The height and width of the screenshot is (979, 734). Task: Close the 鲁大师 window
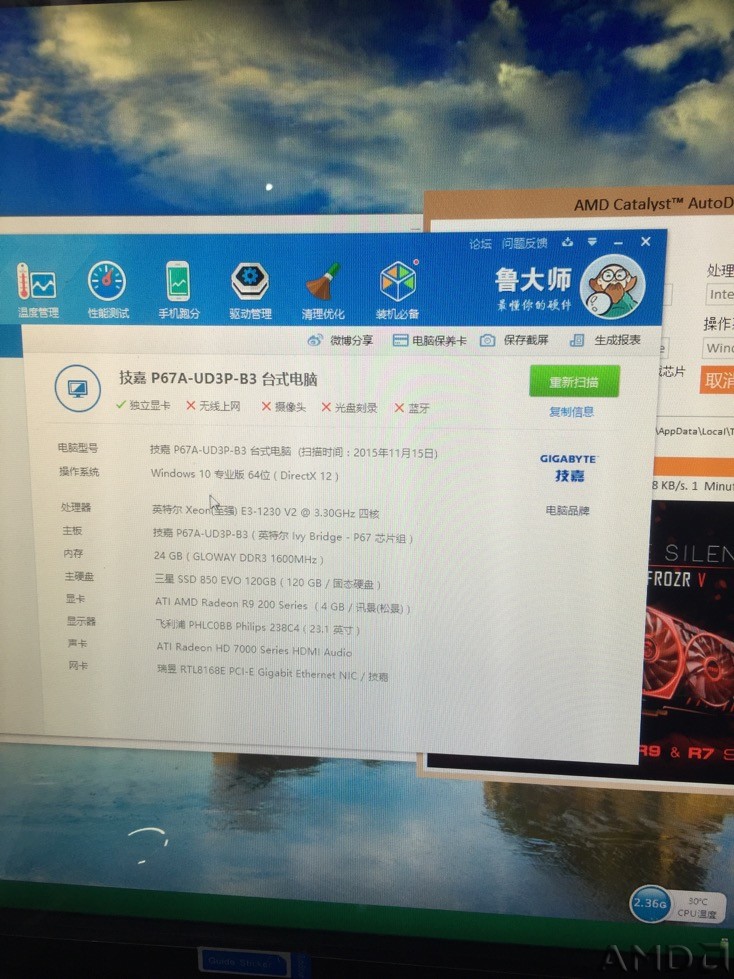(x=646, y=242)
